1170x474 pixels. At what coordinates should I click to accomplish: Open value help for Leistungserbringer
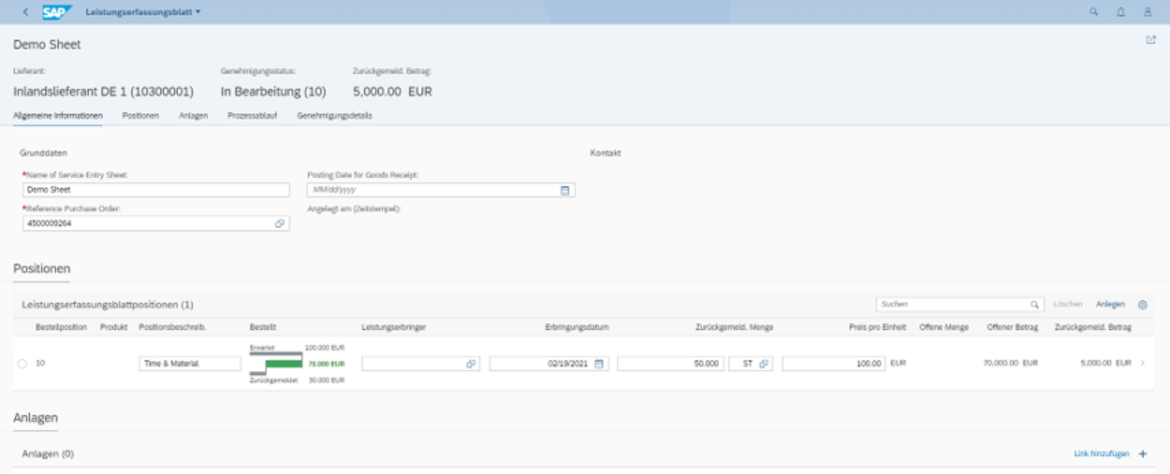point(471,364)
